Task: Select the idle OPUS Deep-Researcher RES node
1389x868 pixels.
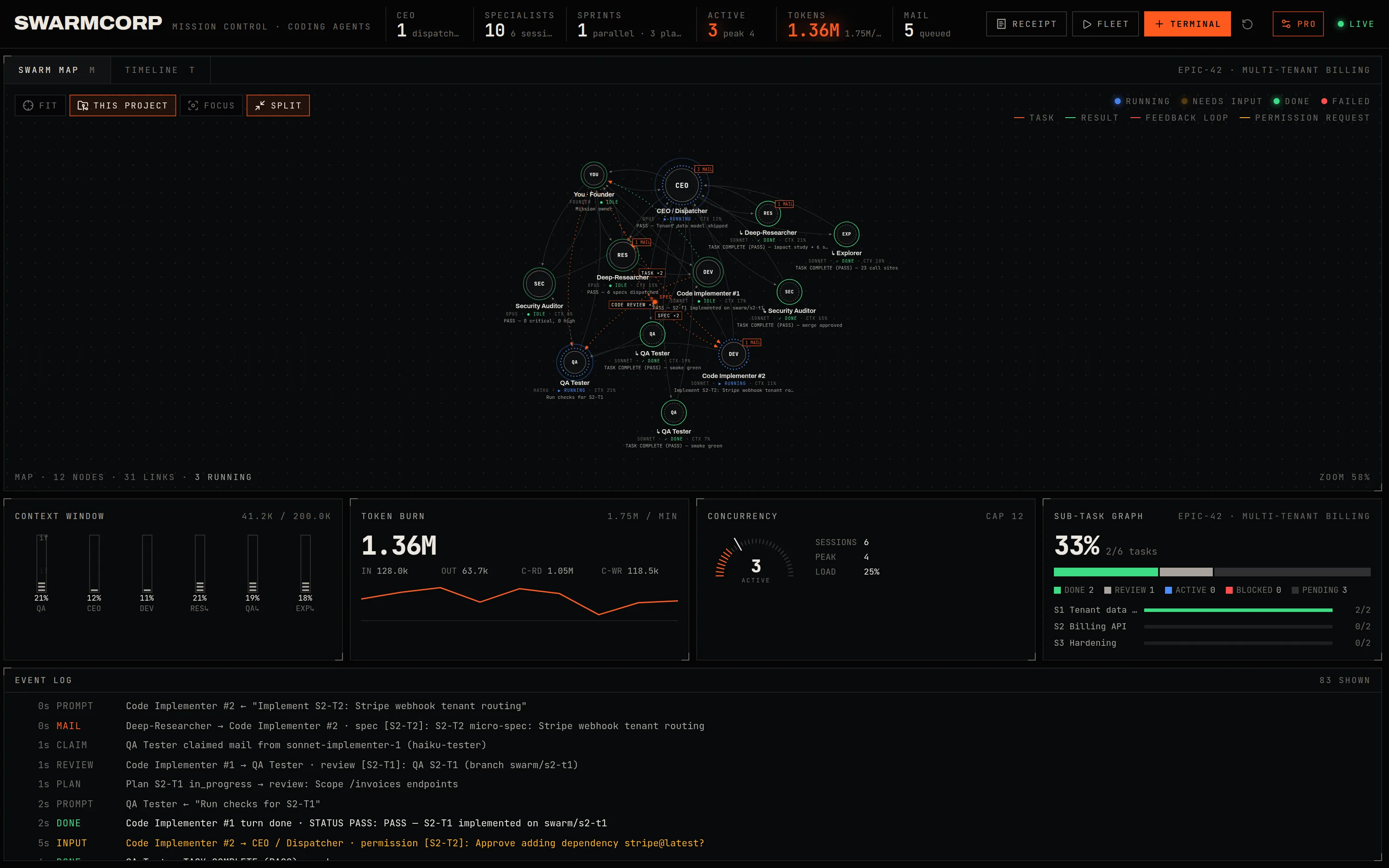Action: 622,255
